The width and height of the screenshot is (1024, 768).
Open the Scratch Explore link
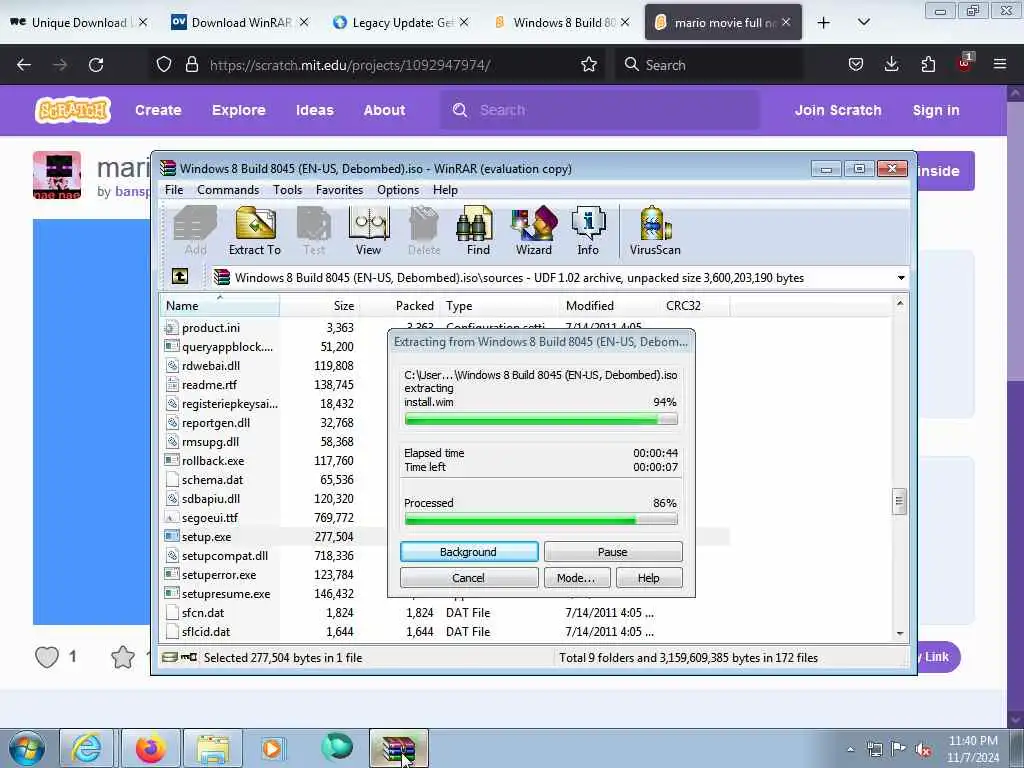[x=238, y=110]
